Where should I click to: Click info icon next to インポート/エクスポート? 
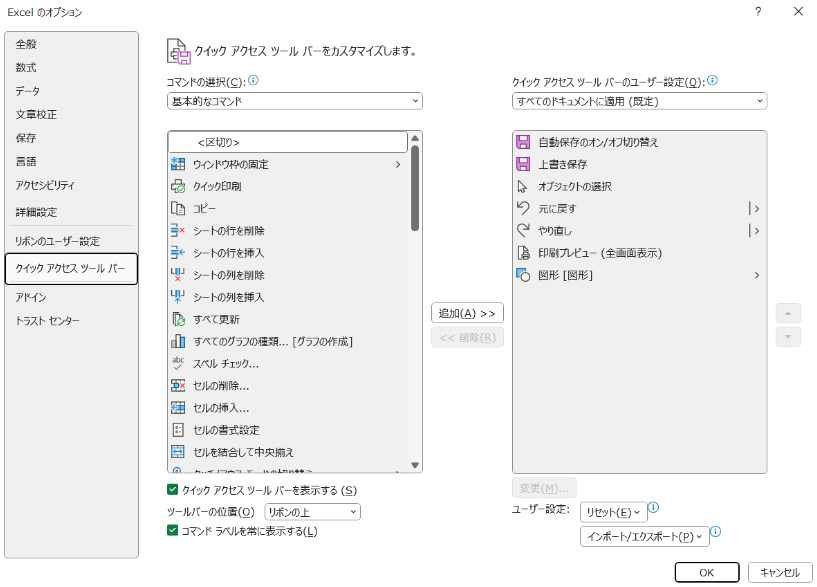click(x=716, y=532)
